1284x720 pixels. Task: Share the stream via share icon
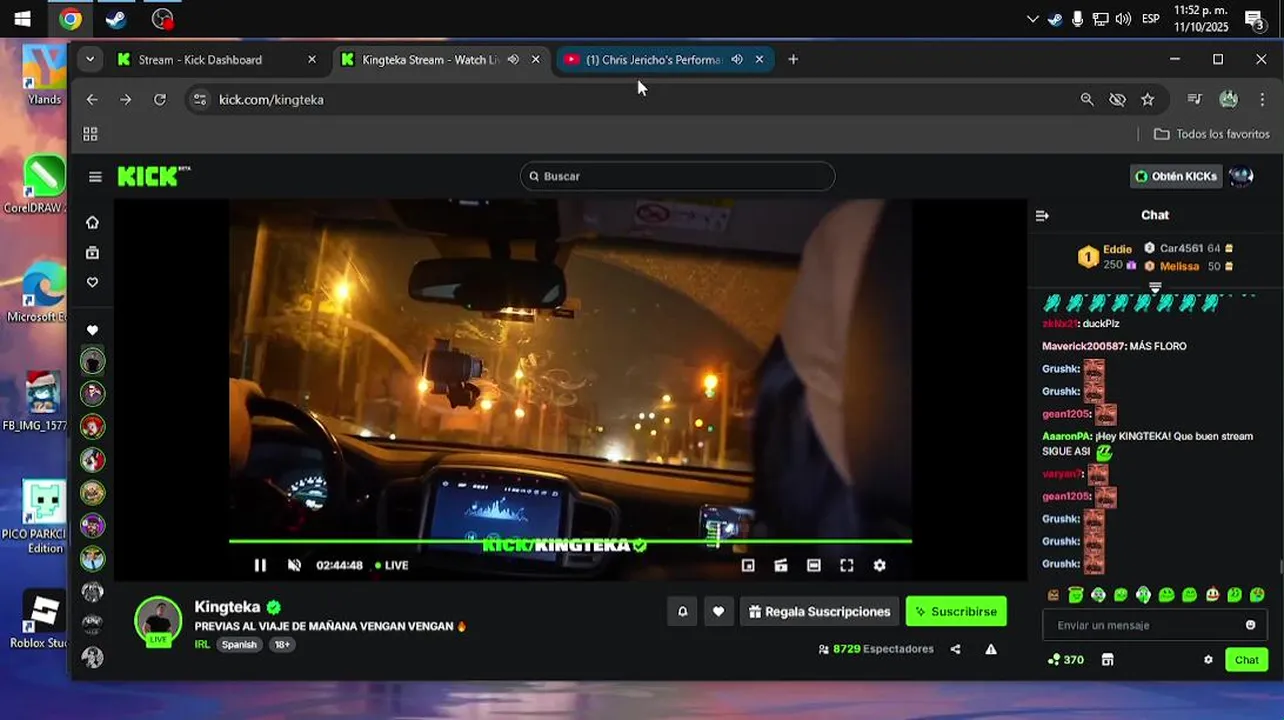(x=955, y=649)
